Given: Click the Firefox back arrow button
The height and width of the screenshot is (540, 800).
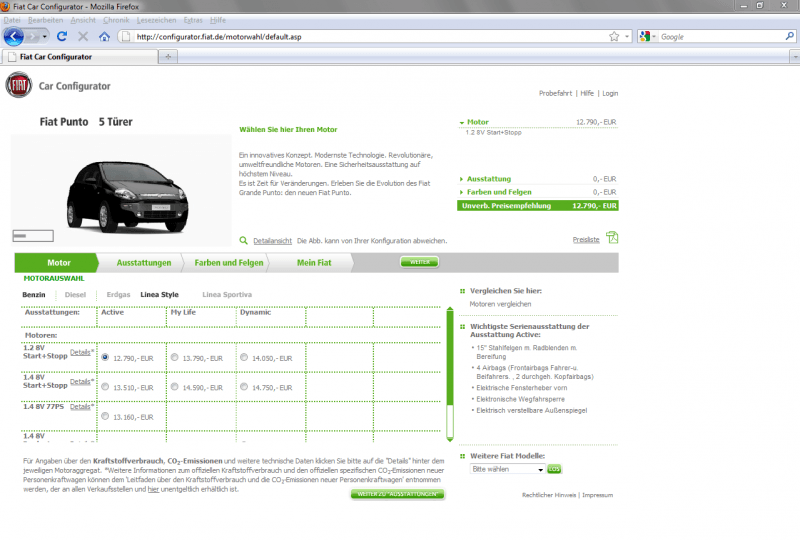Looking at the screenshot, I should (x=14, y=37).
